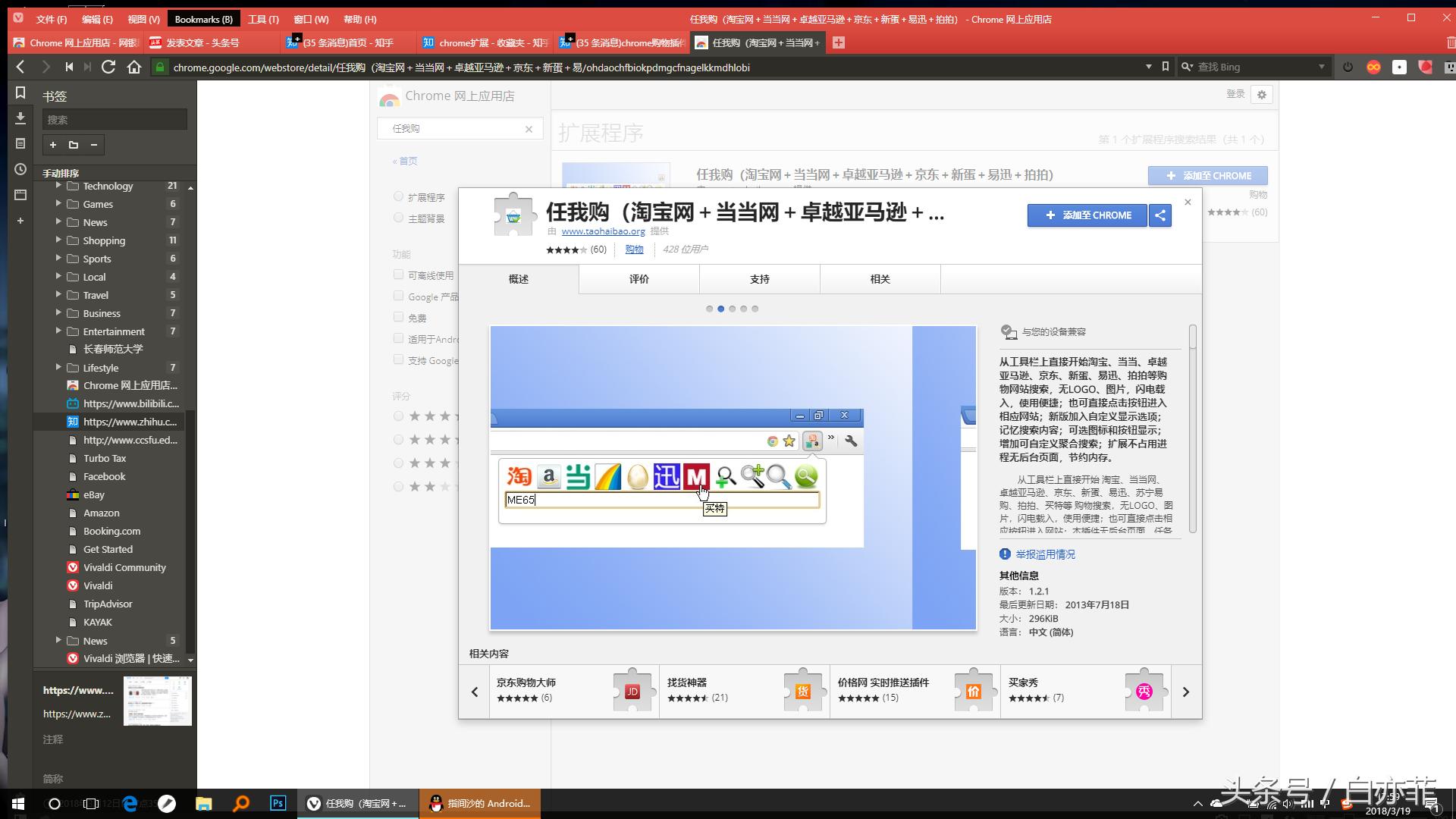Click the share icon in the extension dialog

(x=1159, y=215)
